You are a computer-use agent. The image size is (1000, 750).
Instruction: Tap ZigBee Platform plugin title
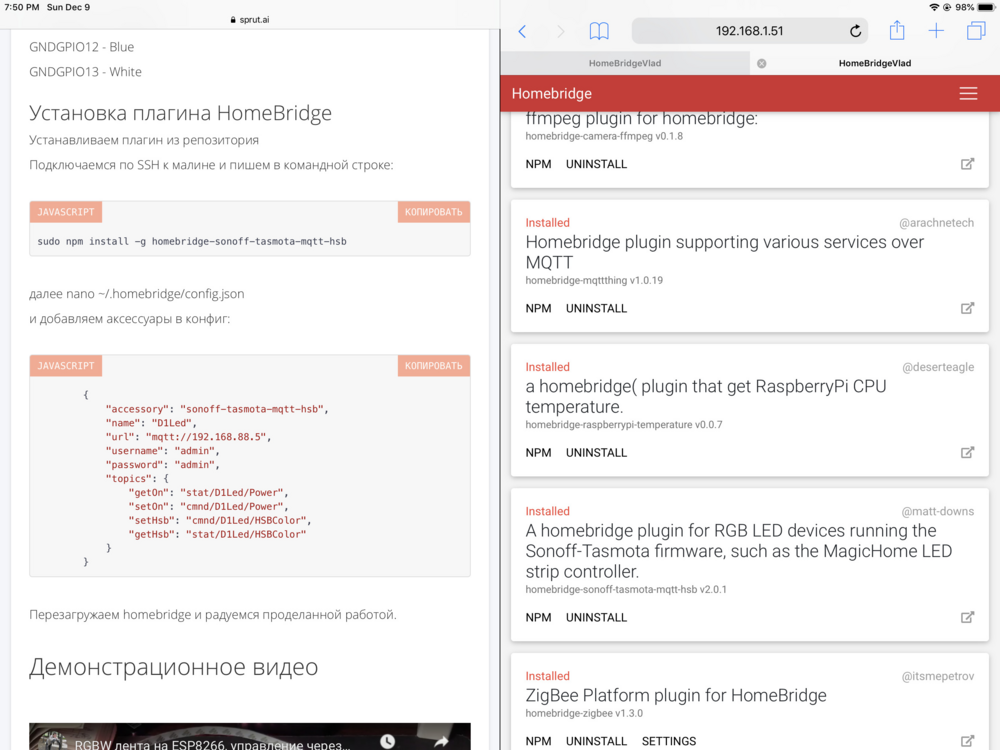click(x=675, y=695)
